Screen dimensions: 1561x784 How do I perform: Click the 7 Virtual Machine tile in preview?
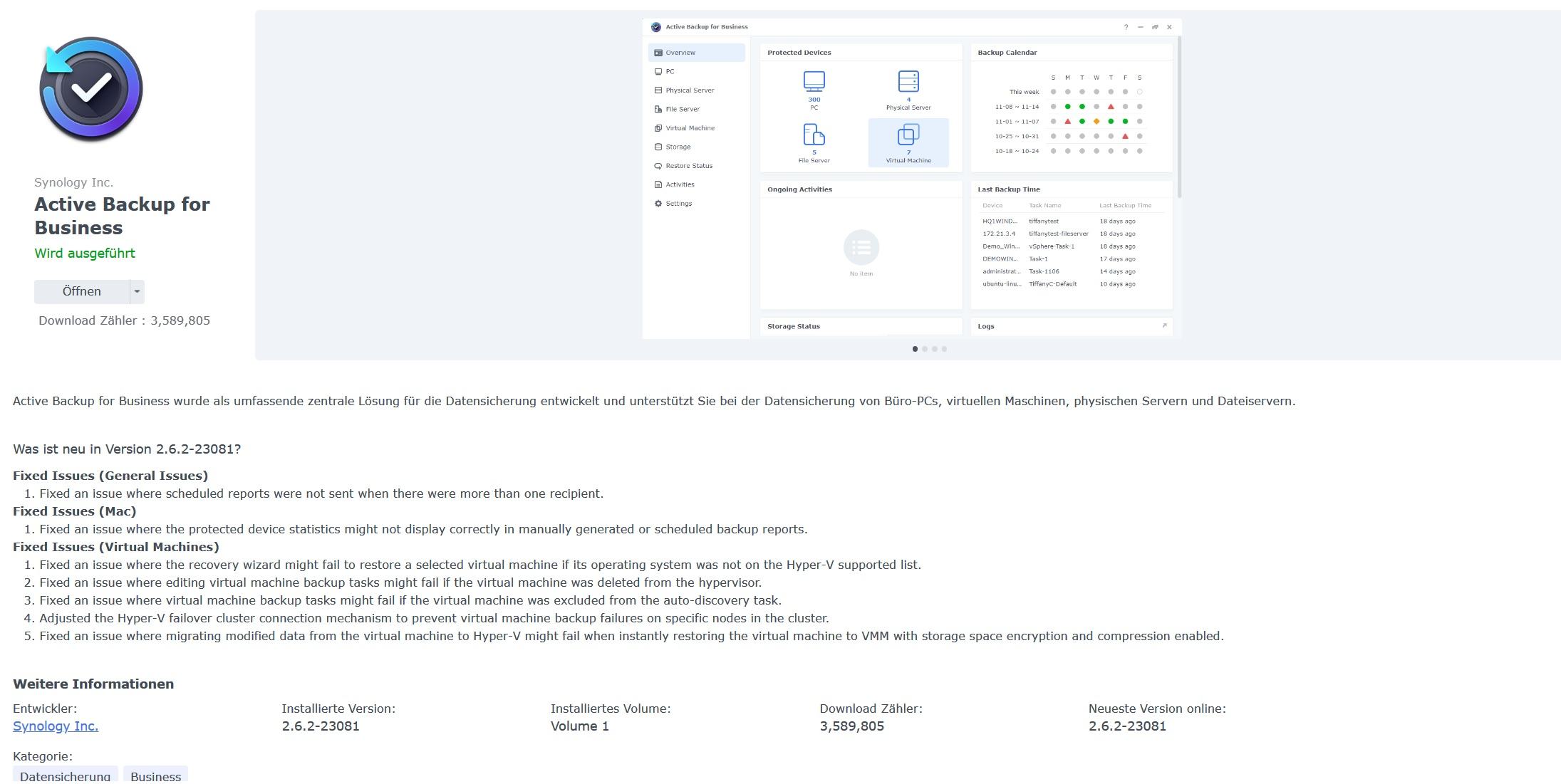908,143
